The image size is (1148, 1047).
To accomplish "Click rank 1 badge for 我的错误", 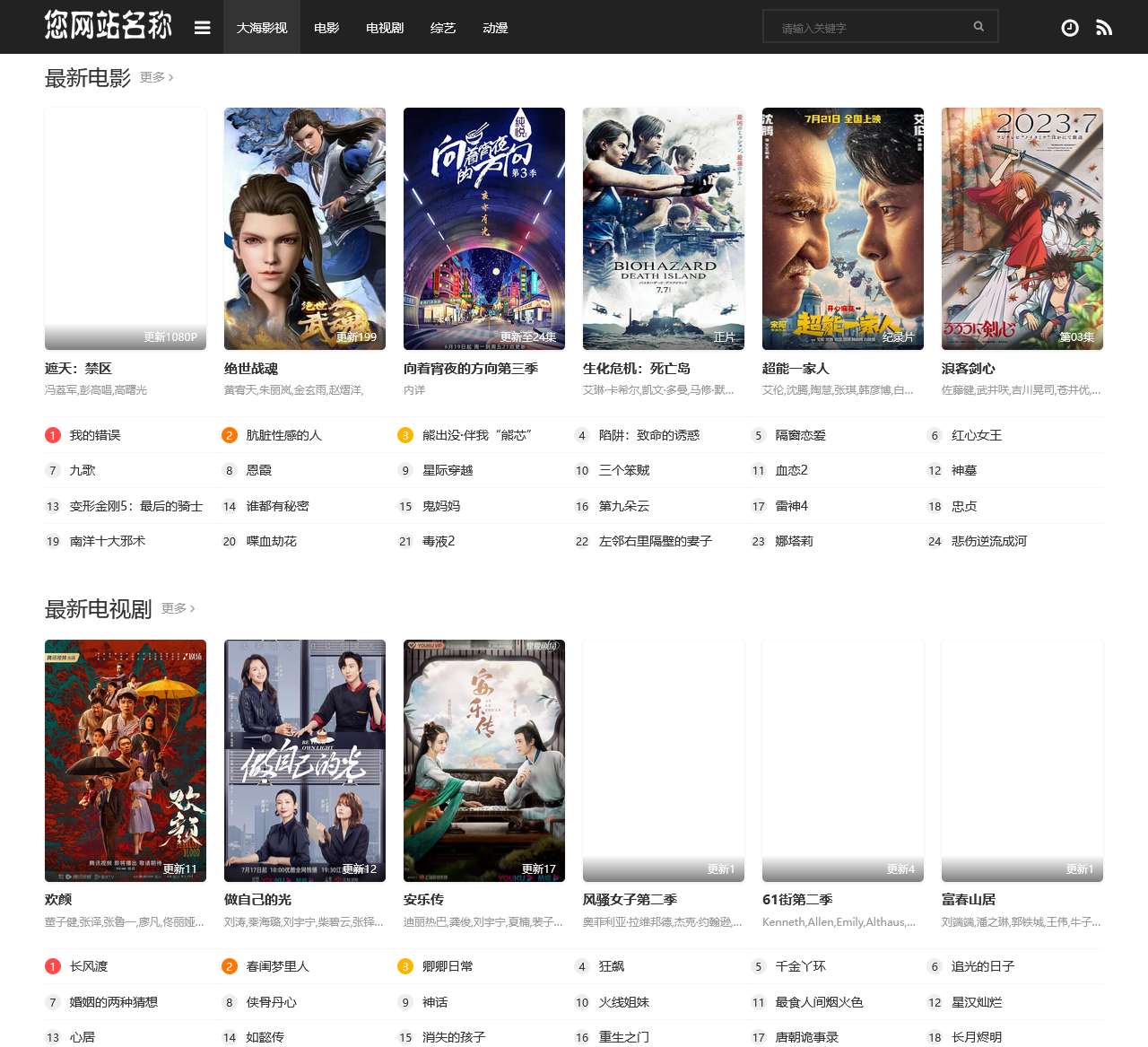I will [53, 435].
